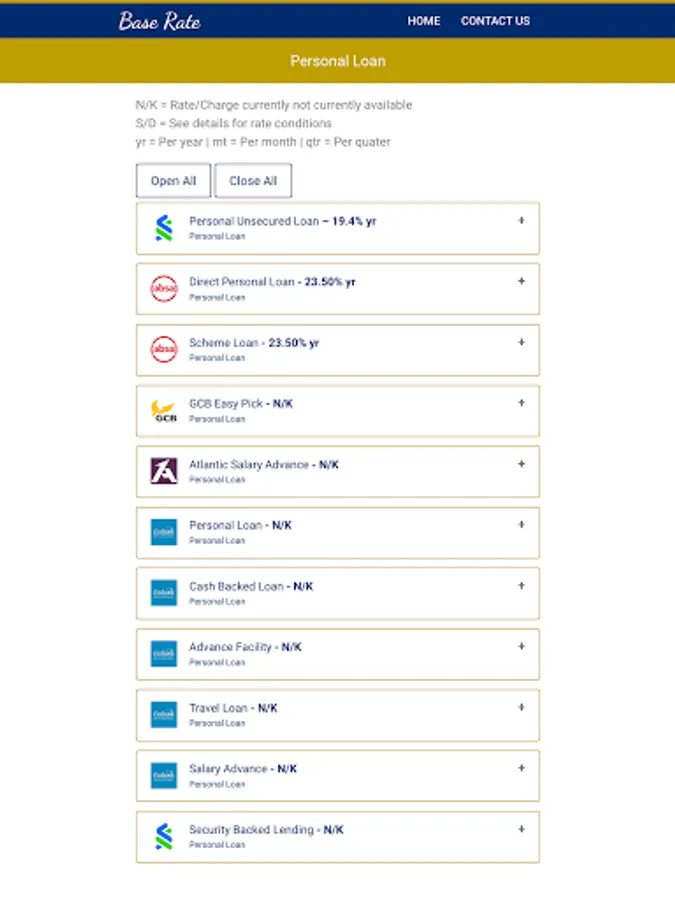Click Absa logo beside Direct Personal Loan
This screenshot has height=900, width=675.
(x=164, y=289)
